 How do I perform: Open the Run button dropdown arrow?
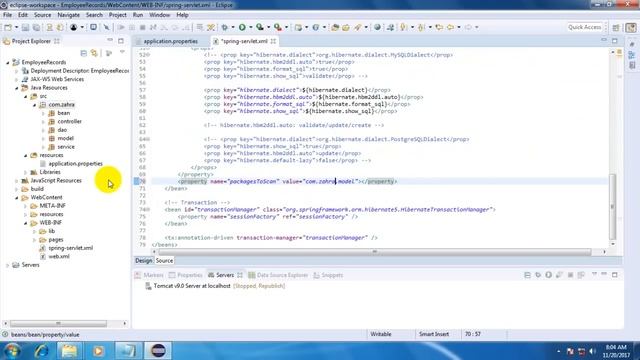(250, 27)
